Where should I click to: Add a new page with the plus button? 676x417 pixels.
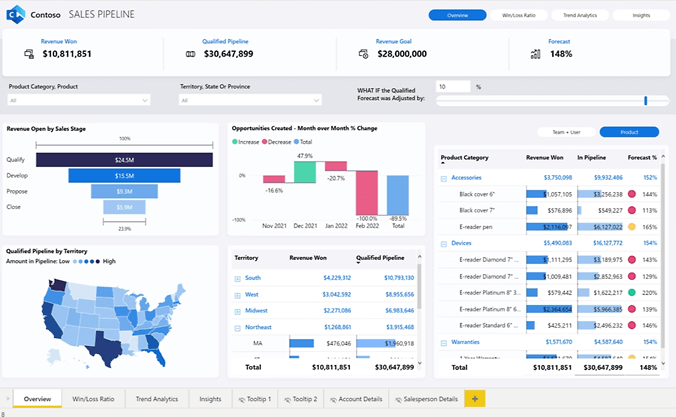pos(475,399)
